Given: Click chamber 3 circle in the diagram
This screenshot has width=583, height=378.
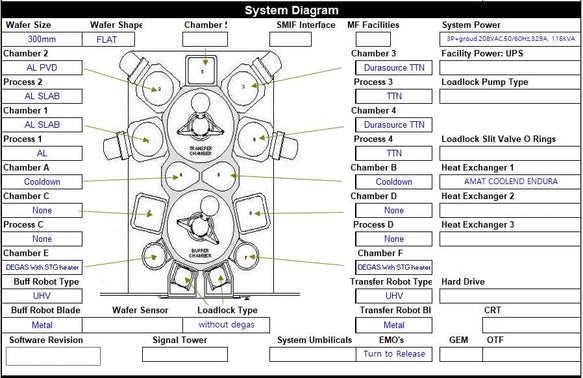Looking at the screenshot, I should click(242, 87).
